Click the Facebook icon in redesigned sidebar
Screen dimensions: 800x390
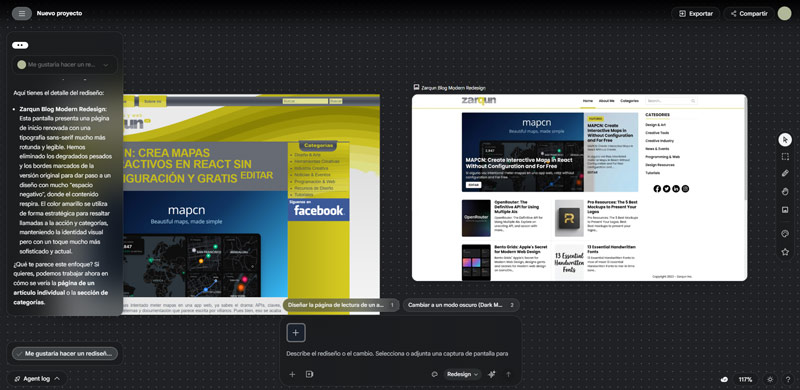(657, 188)
